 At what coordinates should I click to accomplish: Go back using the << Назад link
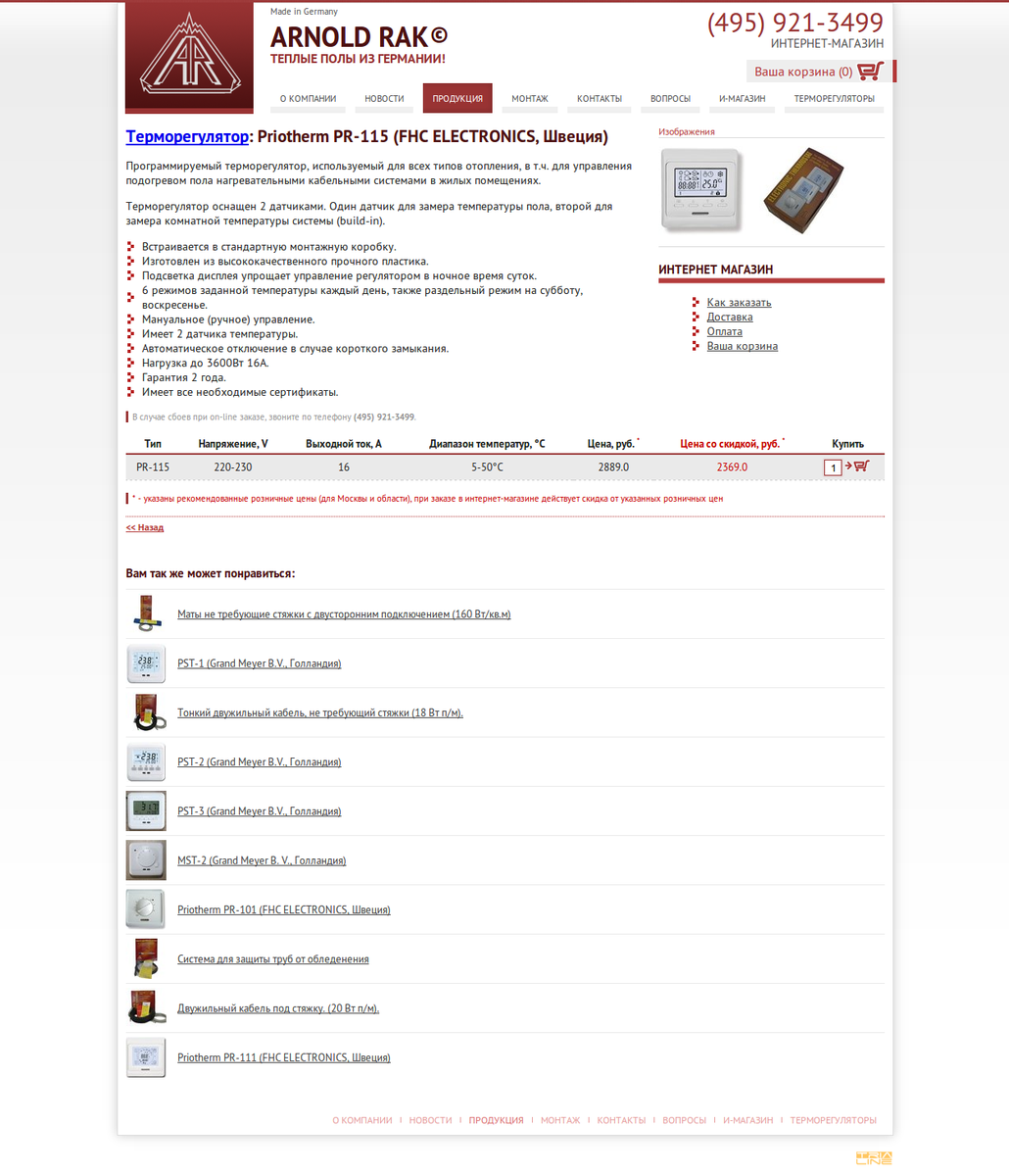[145, 527]
